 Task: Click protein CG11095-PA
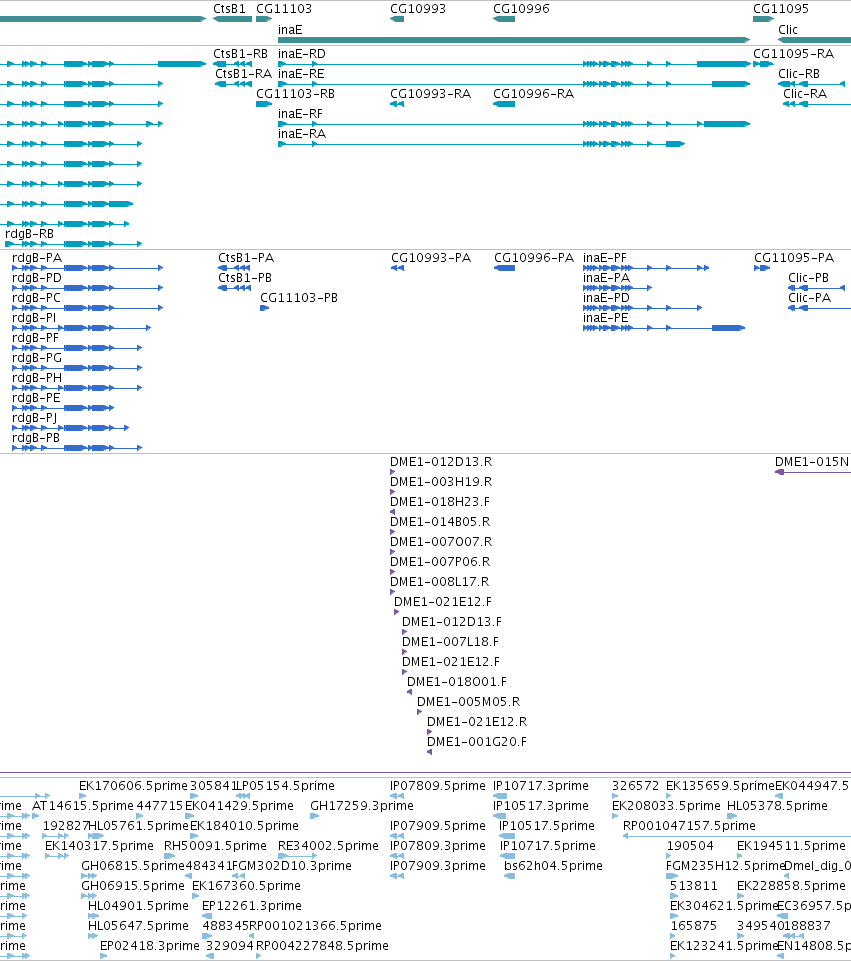pos(794,258)
